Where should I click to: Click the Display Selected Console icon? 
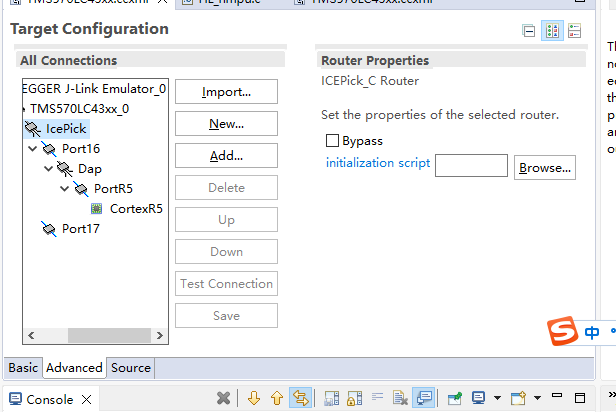(478, 398)
